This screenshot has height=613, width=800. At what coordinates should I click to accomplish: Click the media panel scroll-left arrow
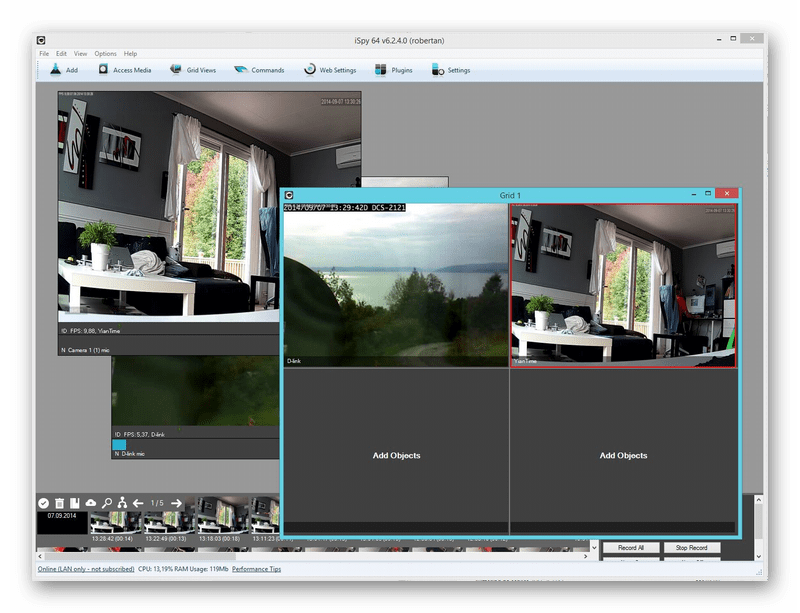40,556
